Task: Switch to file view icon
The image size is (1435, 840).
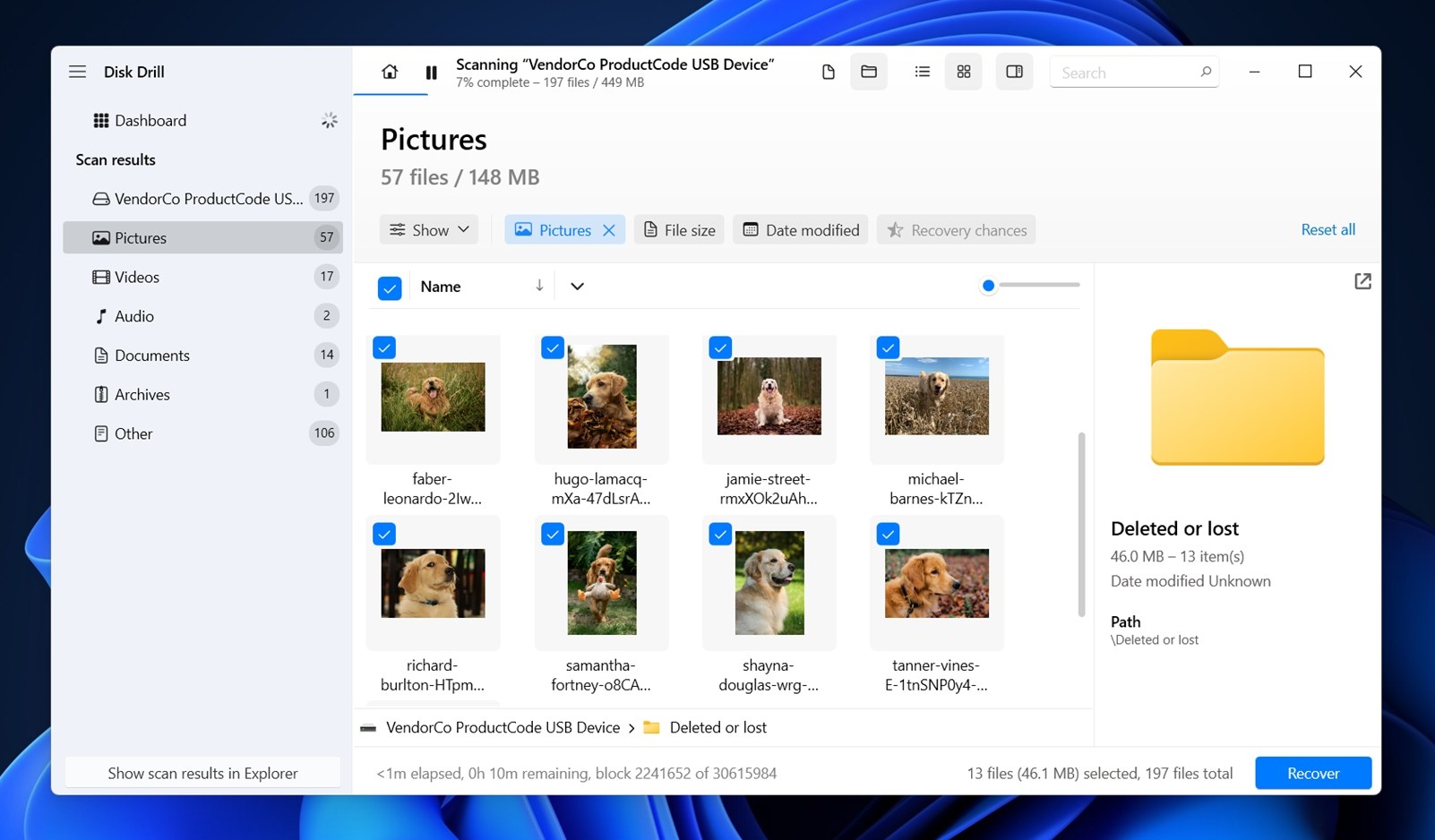Action: [828, 72]
